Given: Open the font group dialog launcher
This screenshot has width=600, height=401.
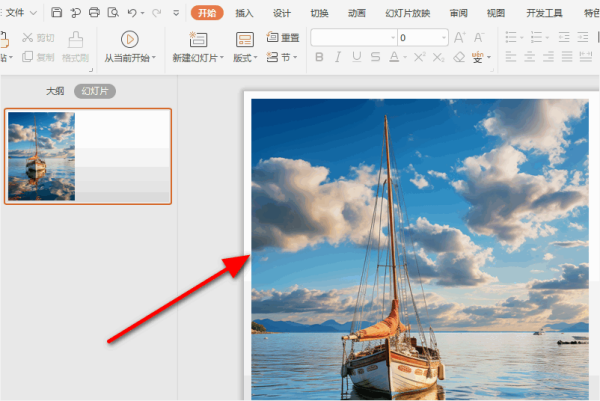Looking at the screenshot, I should click(x=492, y=70).
